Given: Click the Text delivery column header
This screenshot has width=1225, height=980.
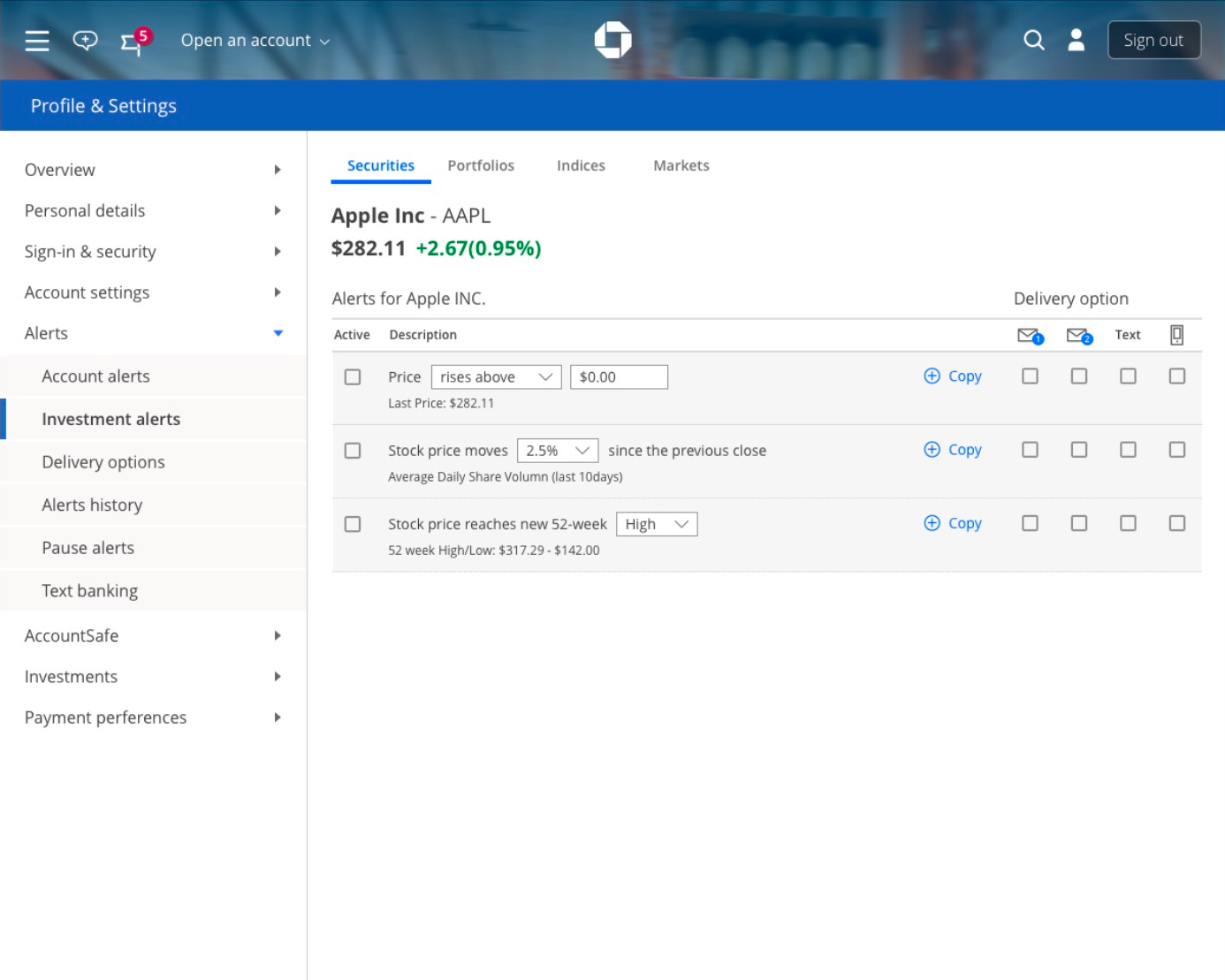Looking at the screenshot, I should click(x=1128, y=335).
